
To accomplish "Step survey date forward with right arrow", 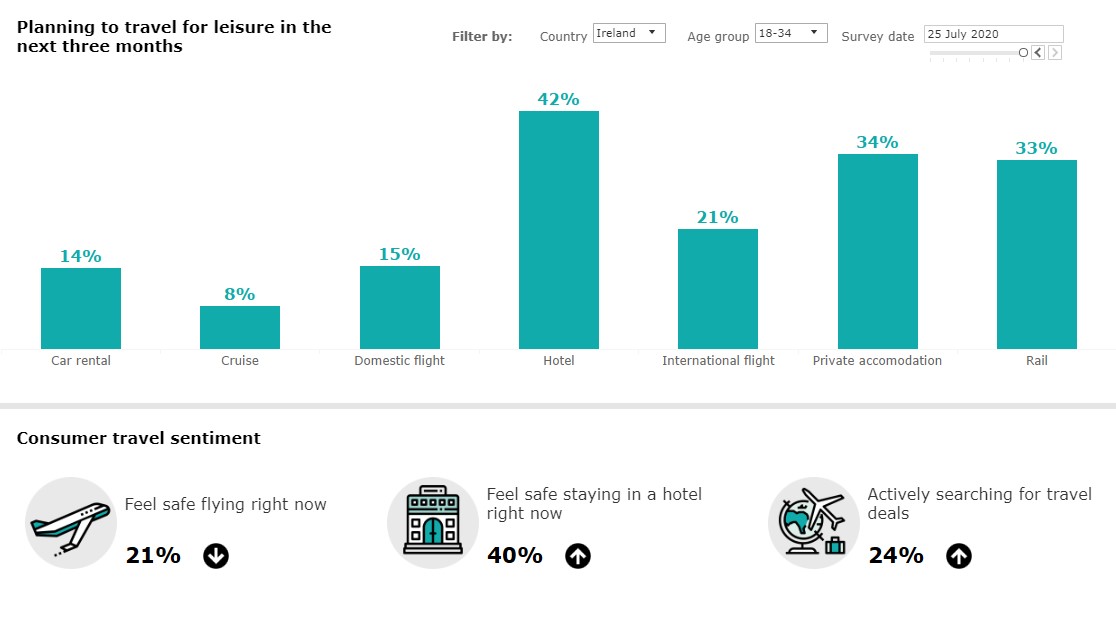I will pyautogui.click(x=1055, y=52).
